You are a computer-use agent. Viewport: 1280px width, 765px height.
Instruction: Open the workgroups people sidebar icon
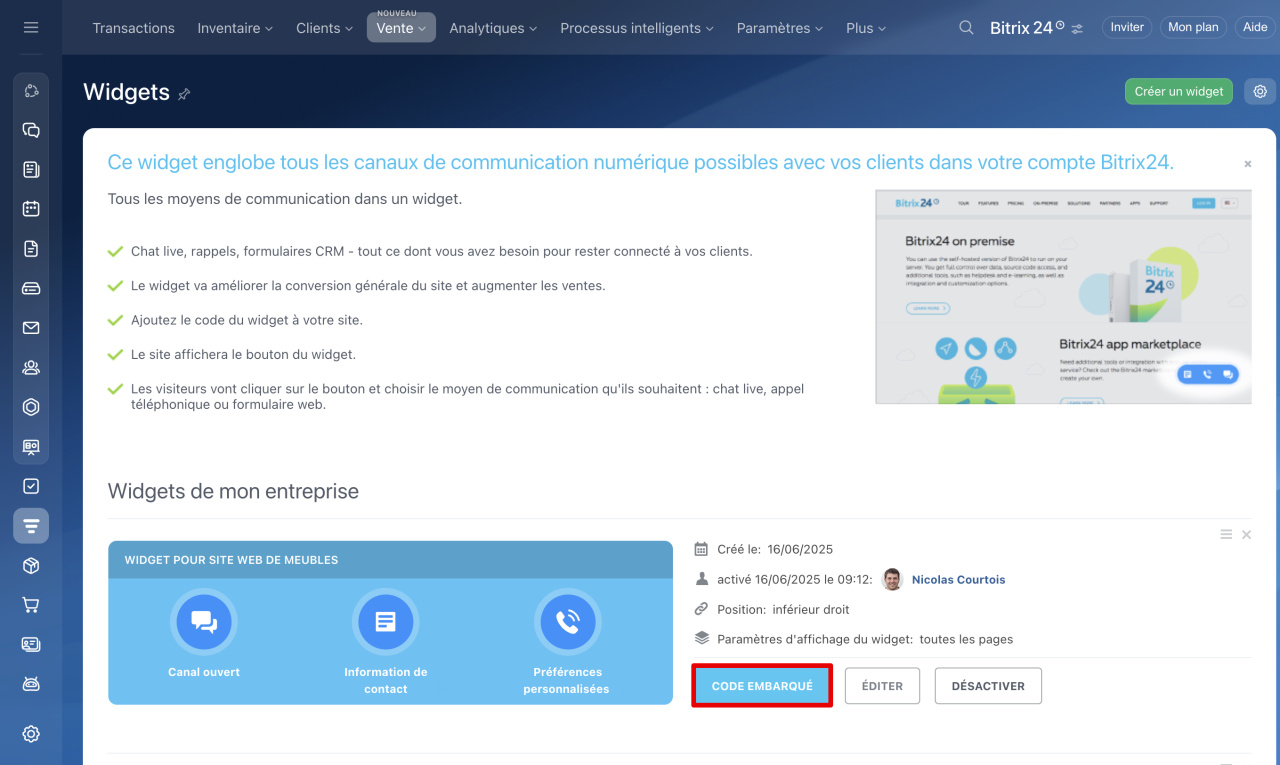(x=31, y=367)
